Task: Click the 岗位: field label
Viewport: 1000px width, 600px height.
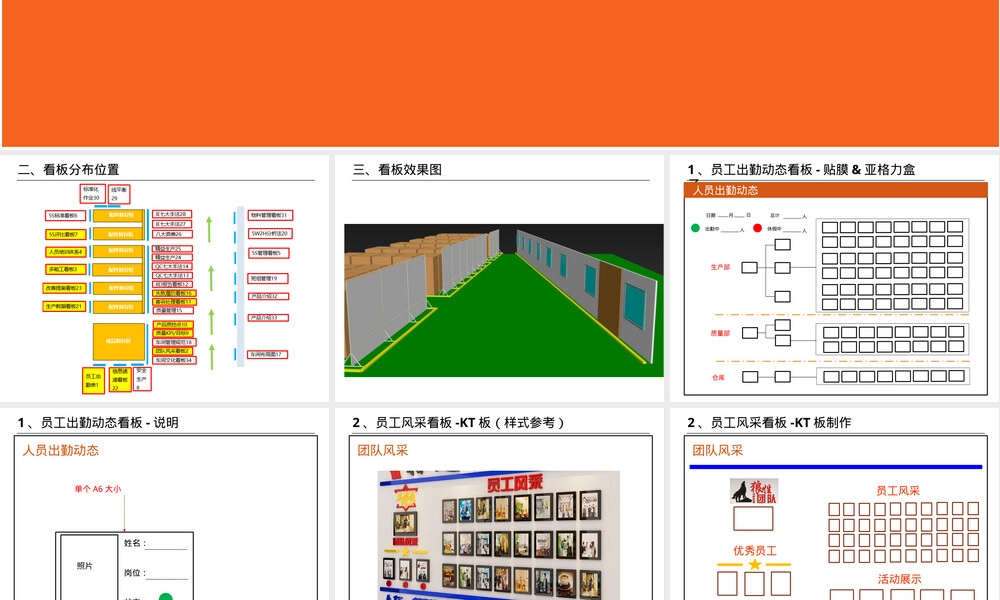Action: pyautogui.click(x=135, y=573)
